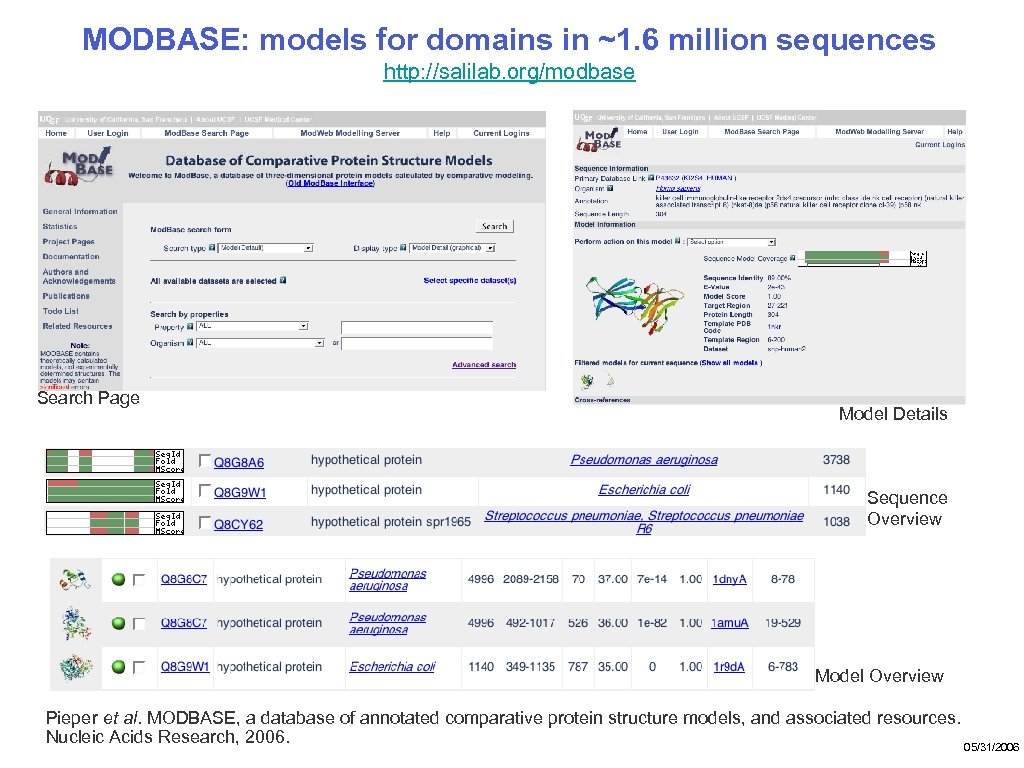Screen dimensions: 1024x768
Task: Click the Property text input field
Action: click(417, 327)
